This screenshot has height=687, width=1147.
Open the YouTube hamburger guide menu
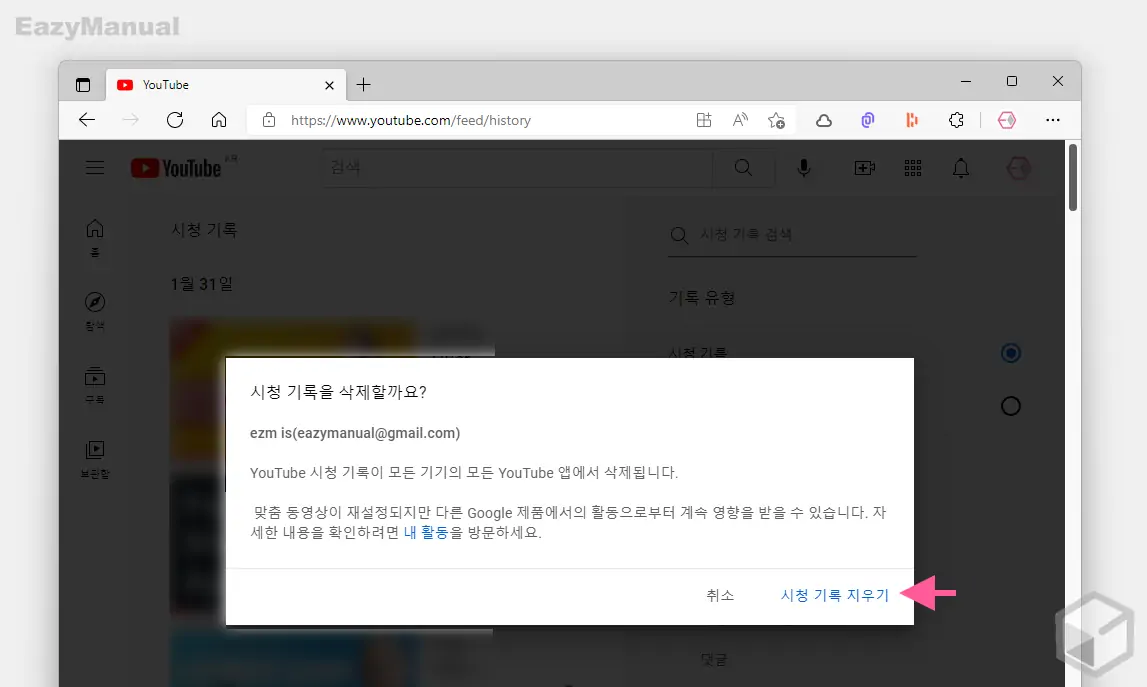[95, 168]
